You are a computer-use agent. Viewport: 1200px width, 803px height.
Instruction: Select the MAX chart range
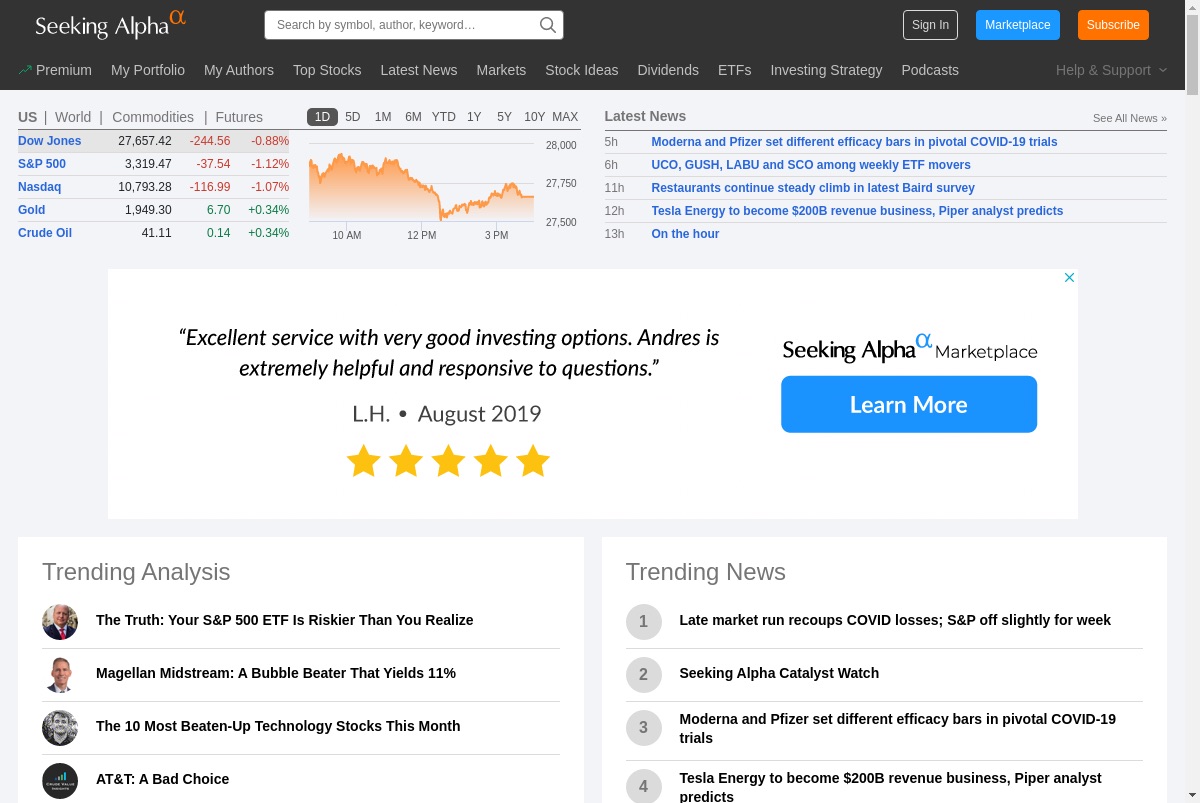[x=565, y=117]
